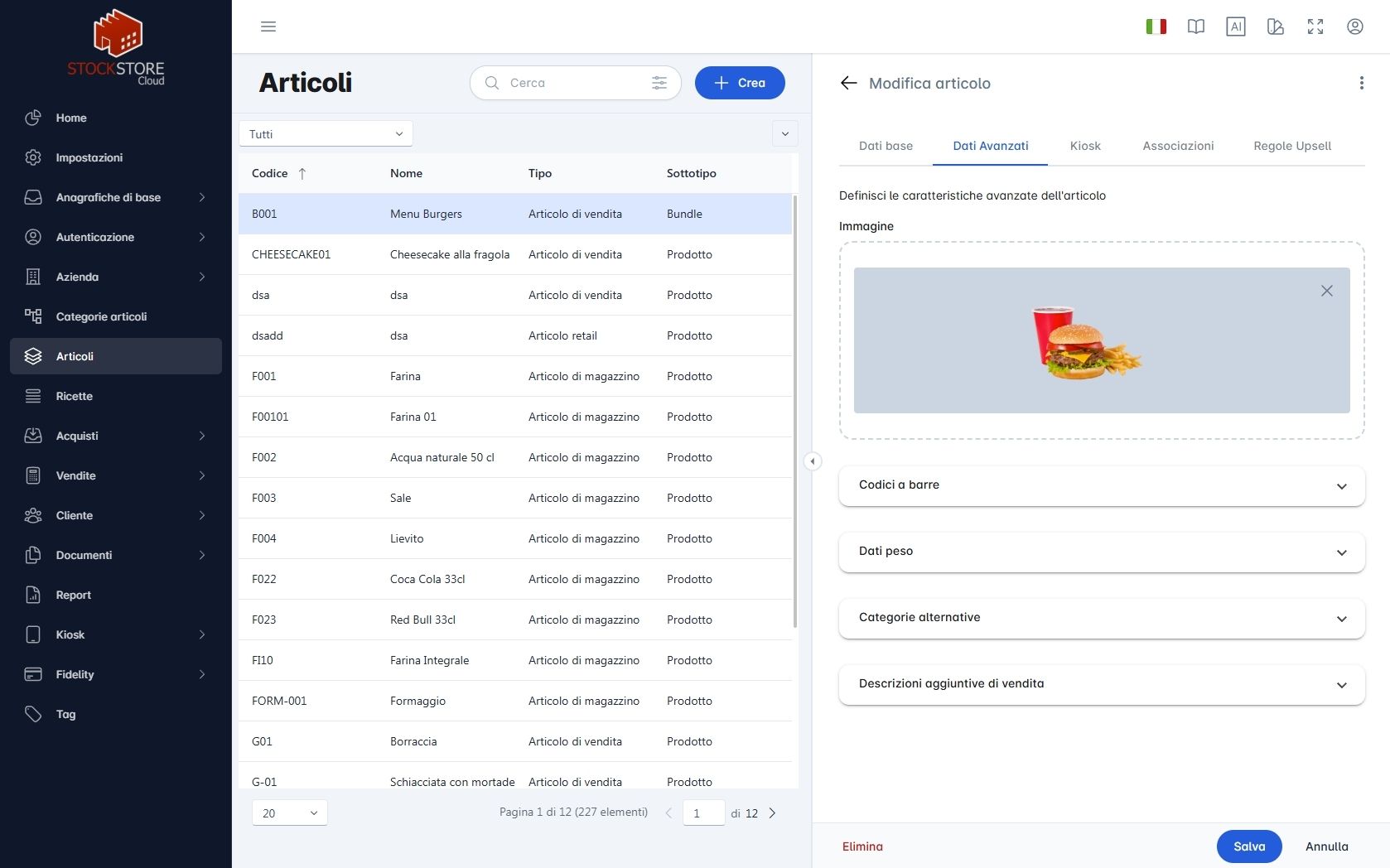
Task: Click the Salva button
Action: click(x=1249, y=846)
